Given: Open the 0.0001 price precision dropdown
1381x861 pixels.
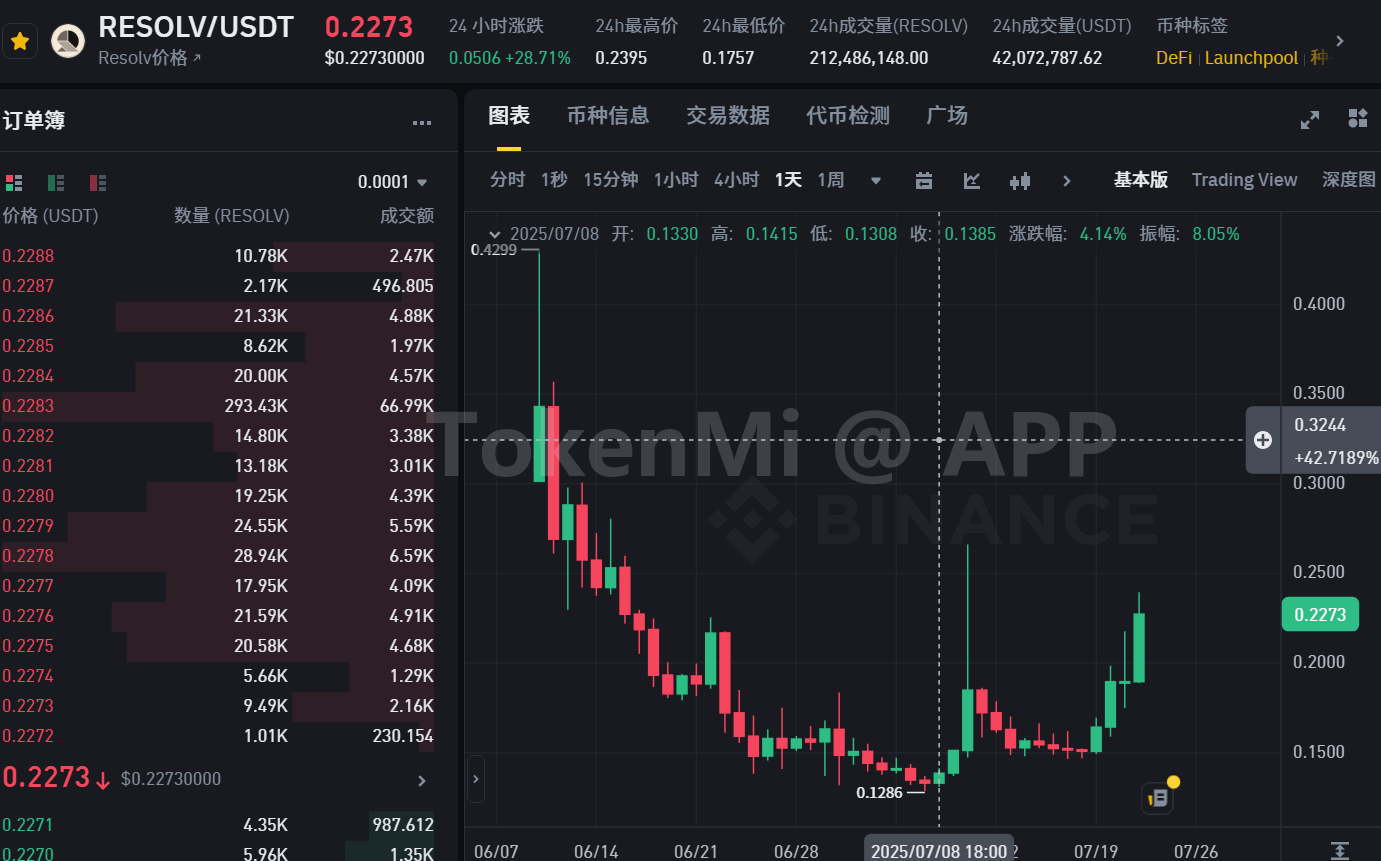Looking at the screenshot, I should (x=393, y=182).
